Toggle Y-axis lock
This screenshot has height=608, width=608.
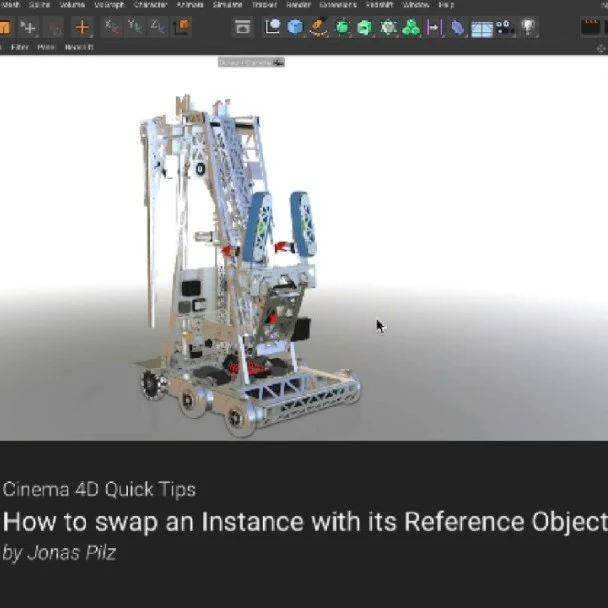[x=136, y=27]
